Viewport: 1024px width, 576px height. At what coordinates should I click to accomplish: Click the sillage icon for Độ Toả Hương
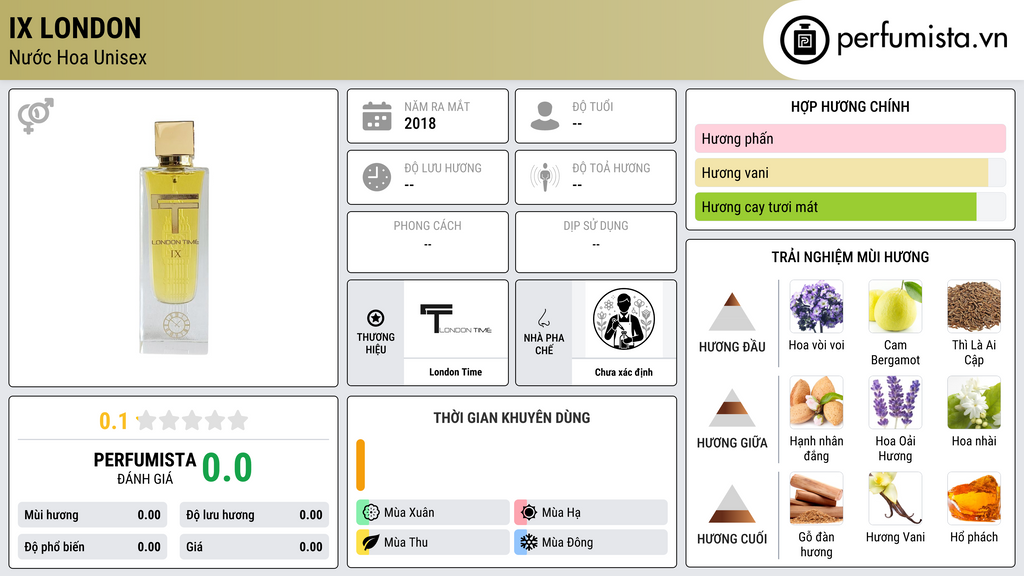tap(545, 177)
